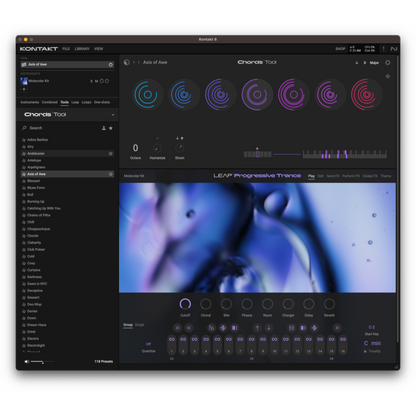Select the Group mode option
416x416 pixels.
(x=128, y=325)
